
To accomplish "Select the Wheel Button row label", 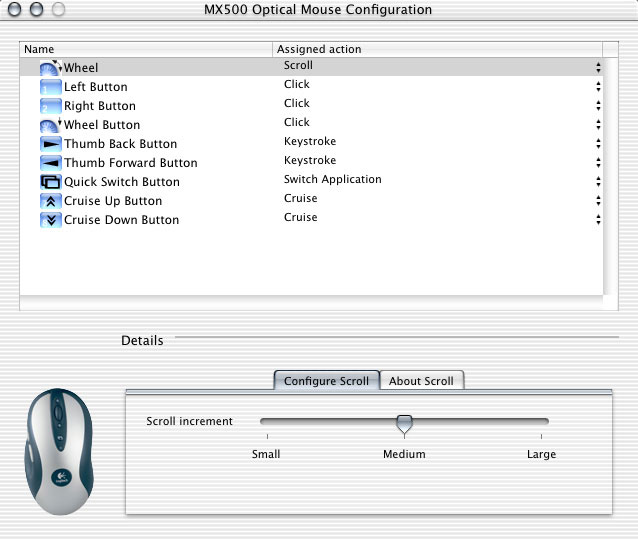I will 102,125.
